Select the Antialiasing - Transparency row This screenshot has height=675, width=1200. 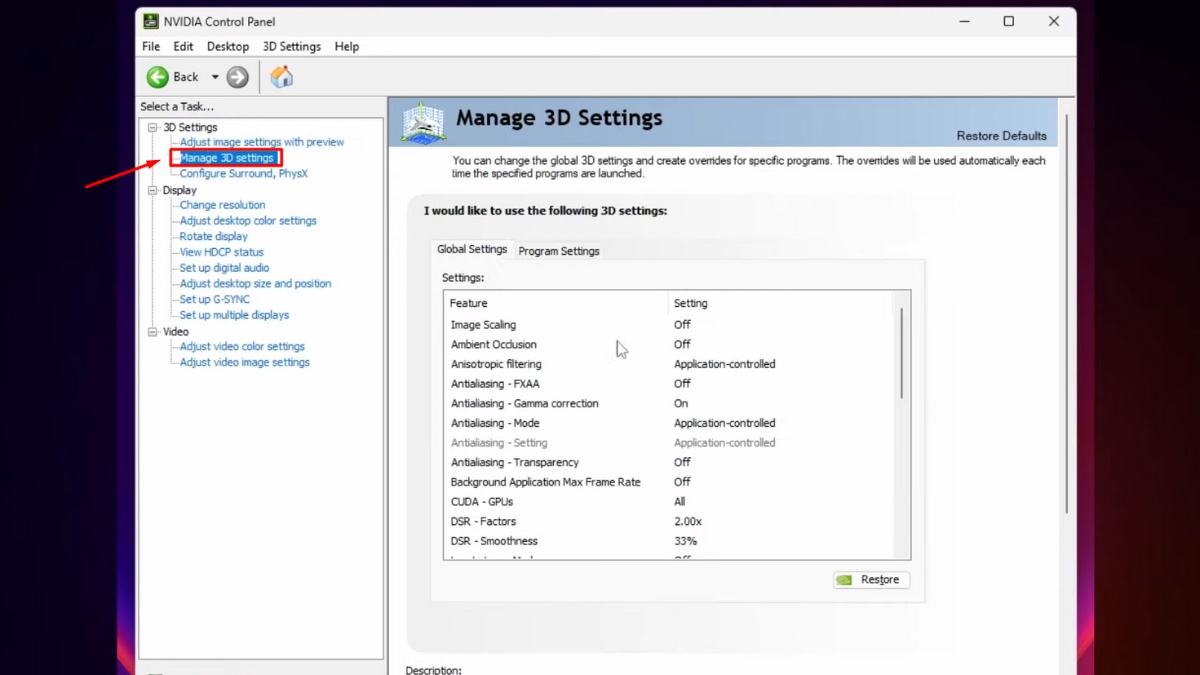(670, 462)
